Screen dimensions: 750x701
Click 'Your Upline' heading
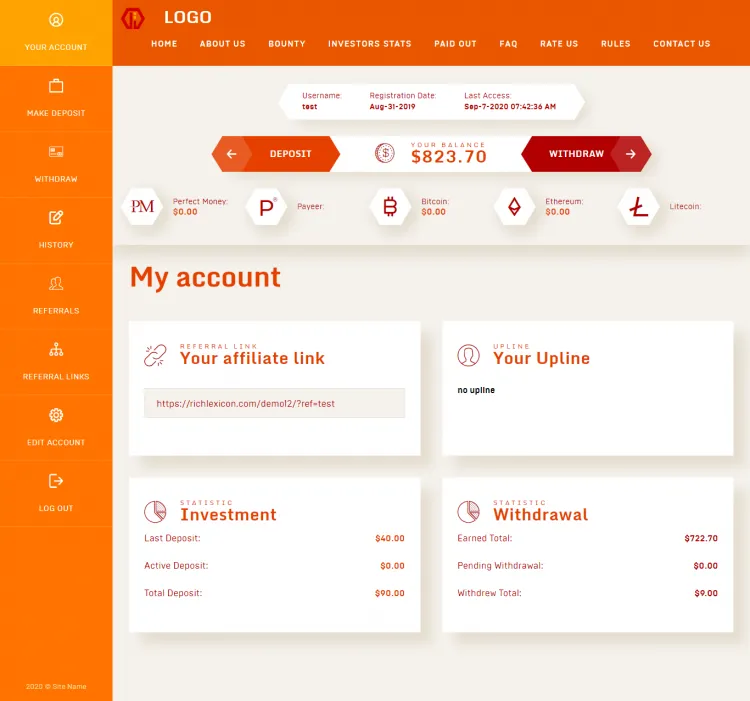pyautogui.click(x=541, y=358)
